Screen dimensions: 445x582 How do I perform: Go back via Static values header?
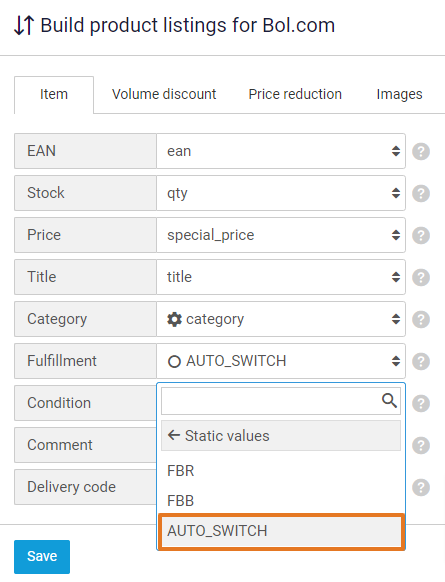pos(281,436)
